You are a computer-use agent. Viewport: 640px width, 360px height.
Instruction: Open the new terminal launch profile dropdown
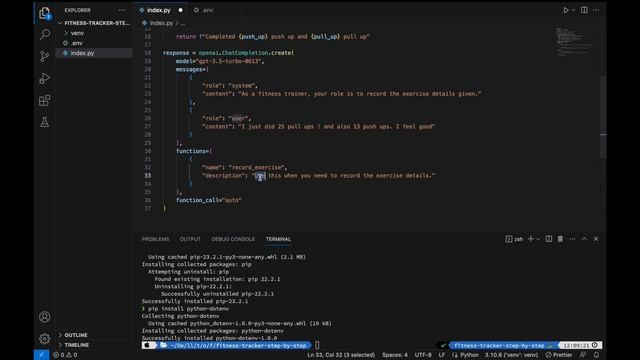click(538, 239)
